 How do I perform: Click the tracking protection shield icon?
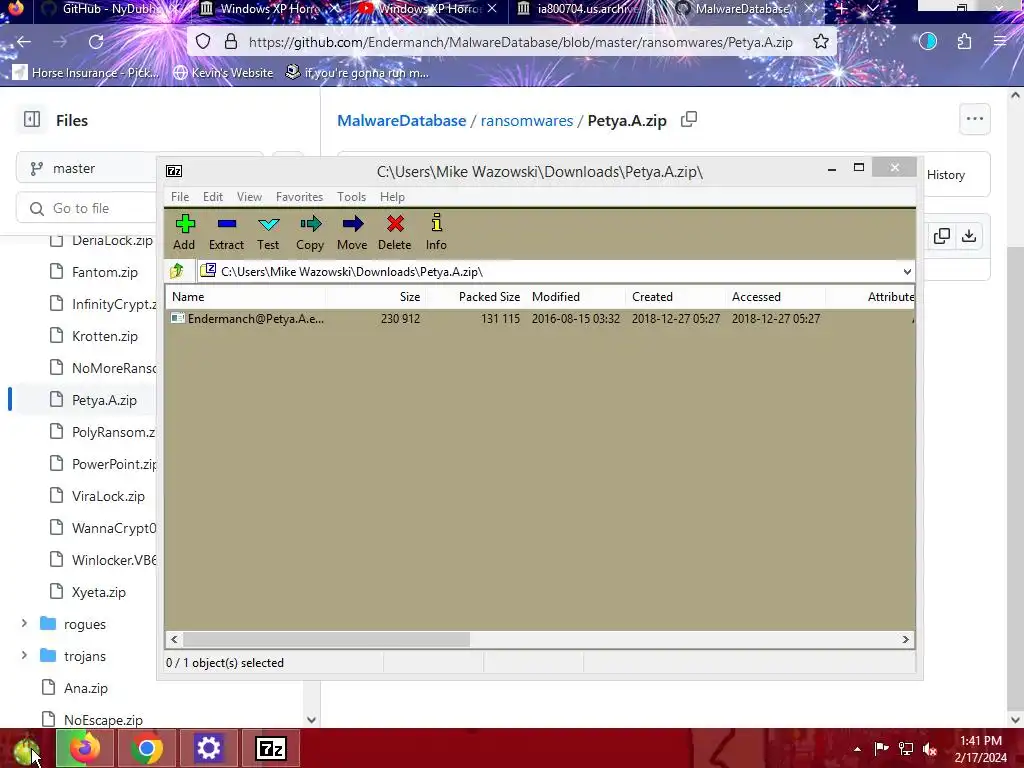pyautogui.click(x=203, y=42)
